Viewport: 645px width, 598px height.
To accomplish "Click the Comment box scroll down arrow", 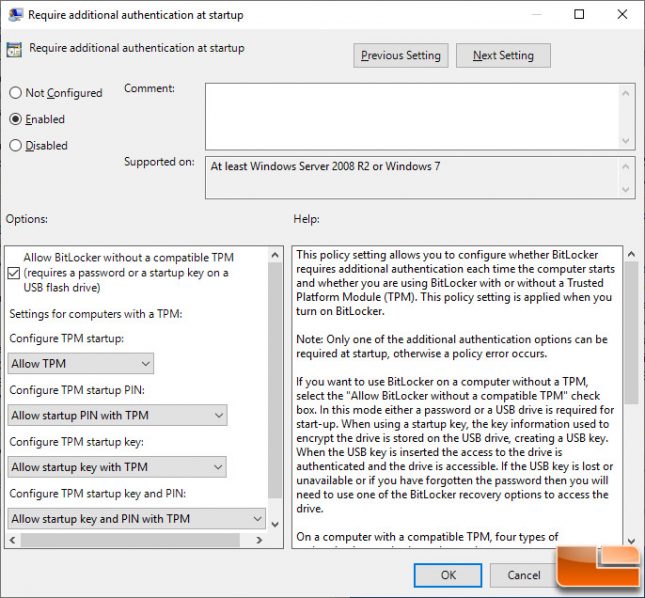I will [626, 141].
